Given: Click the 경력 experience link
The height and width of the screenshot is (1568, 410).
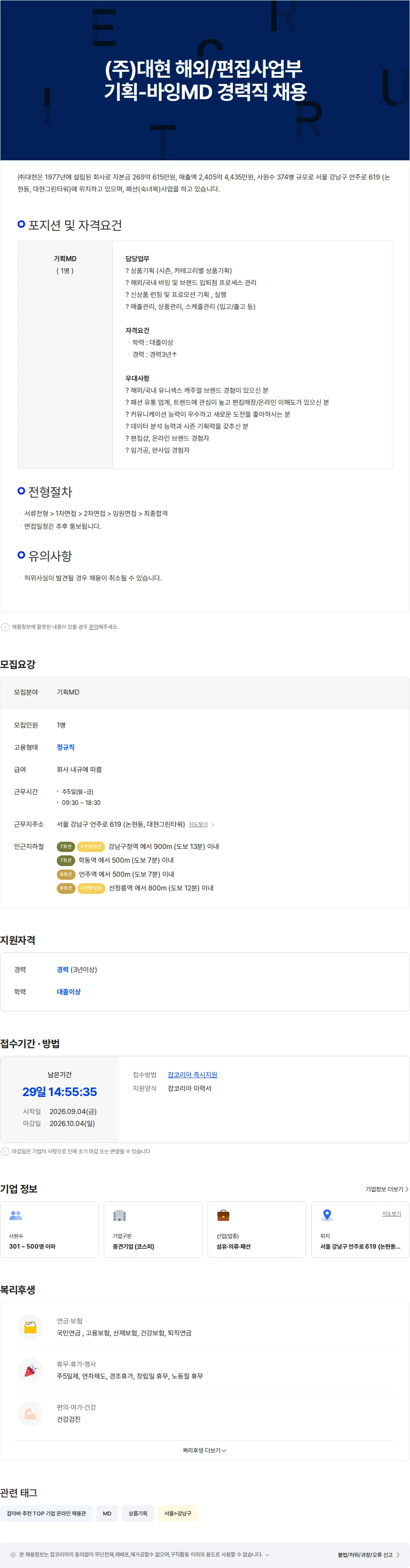Looking at the screenshot, I should pyautogui.click(x=63, y=970).
